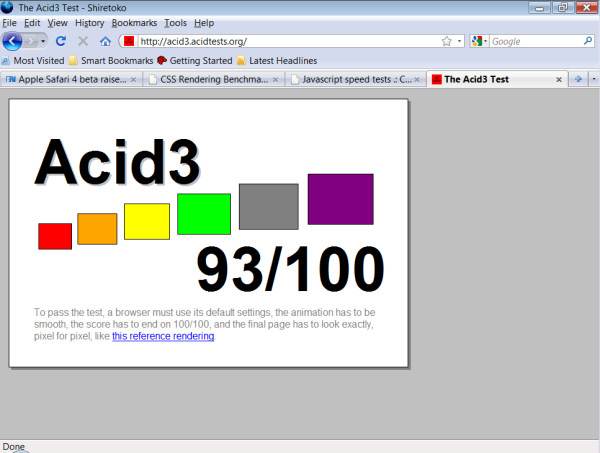This screenshot has height=453, width=600.
Task: Click the green square in Acid3 test
Action: pyautogui.click(x=204, y=214)
